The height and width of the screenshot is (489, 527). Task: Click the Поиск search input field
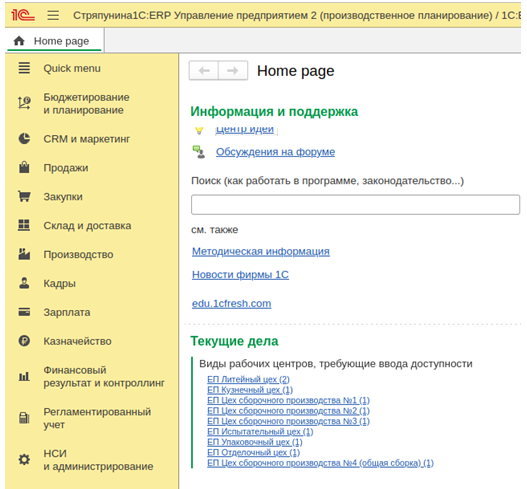[x=355, y=204]
